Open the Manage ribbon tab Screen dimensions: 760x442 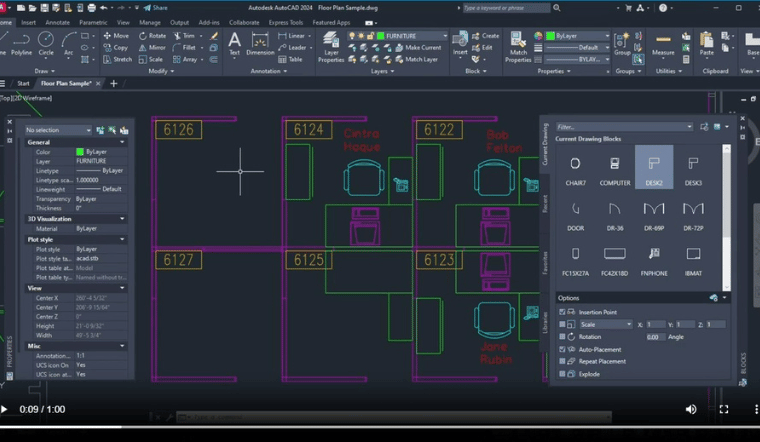click(x=150, y=22)
